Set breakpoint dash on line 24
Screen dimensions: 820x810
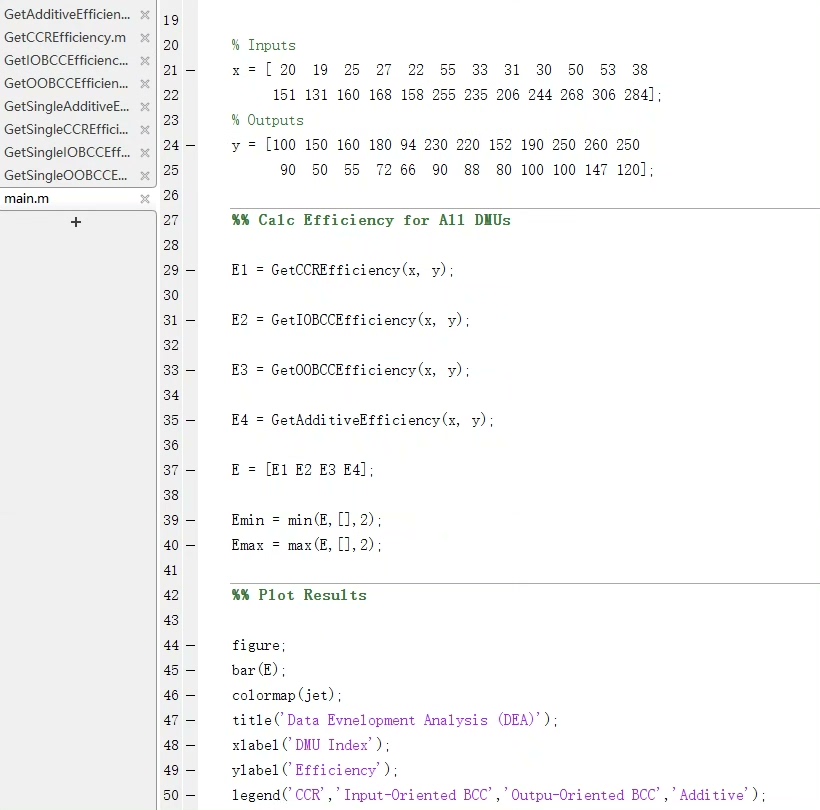190,145
